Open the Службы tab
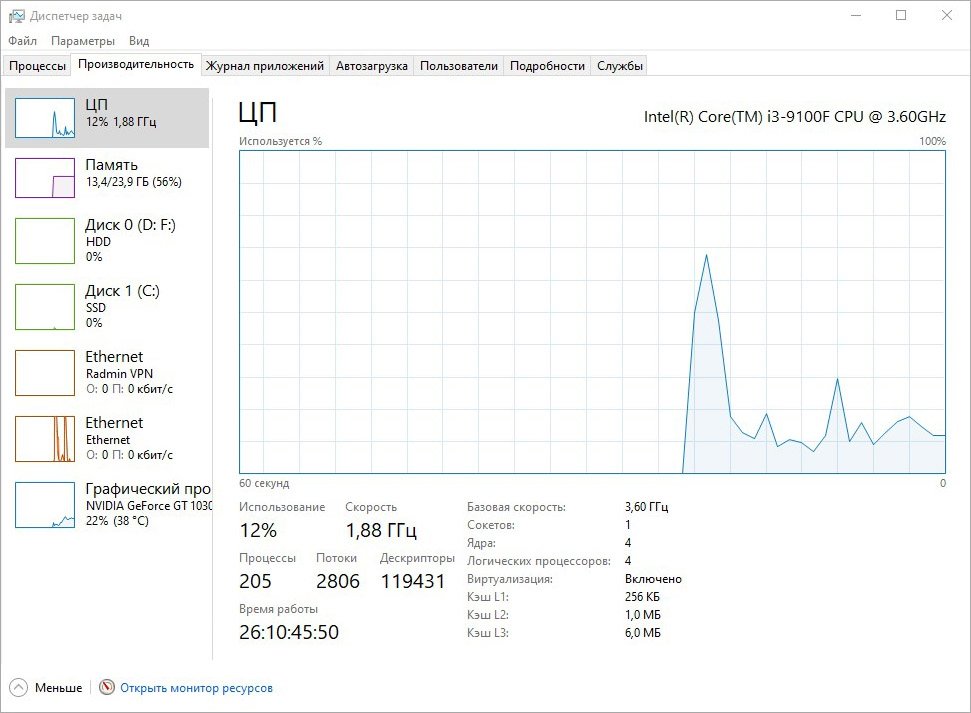Image resolution: width=971 pixels, height=713 pixels. click(x=620, y=66)
